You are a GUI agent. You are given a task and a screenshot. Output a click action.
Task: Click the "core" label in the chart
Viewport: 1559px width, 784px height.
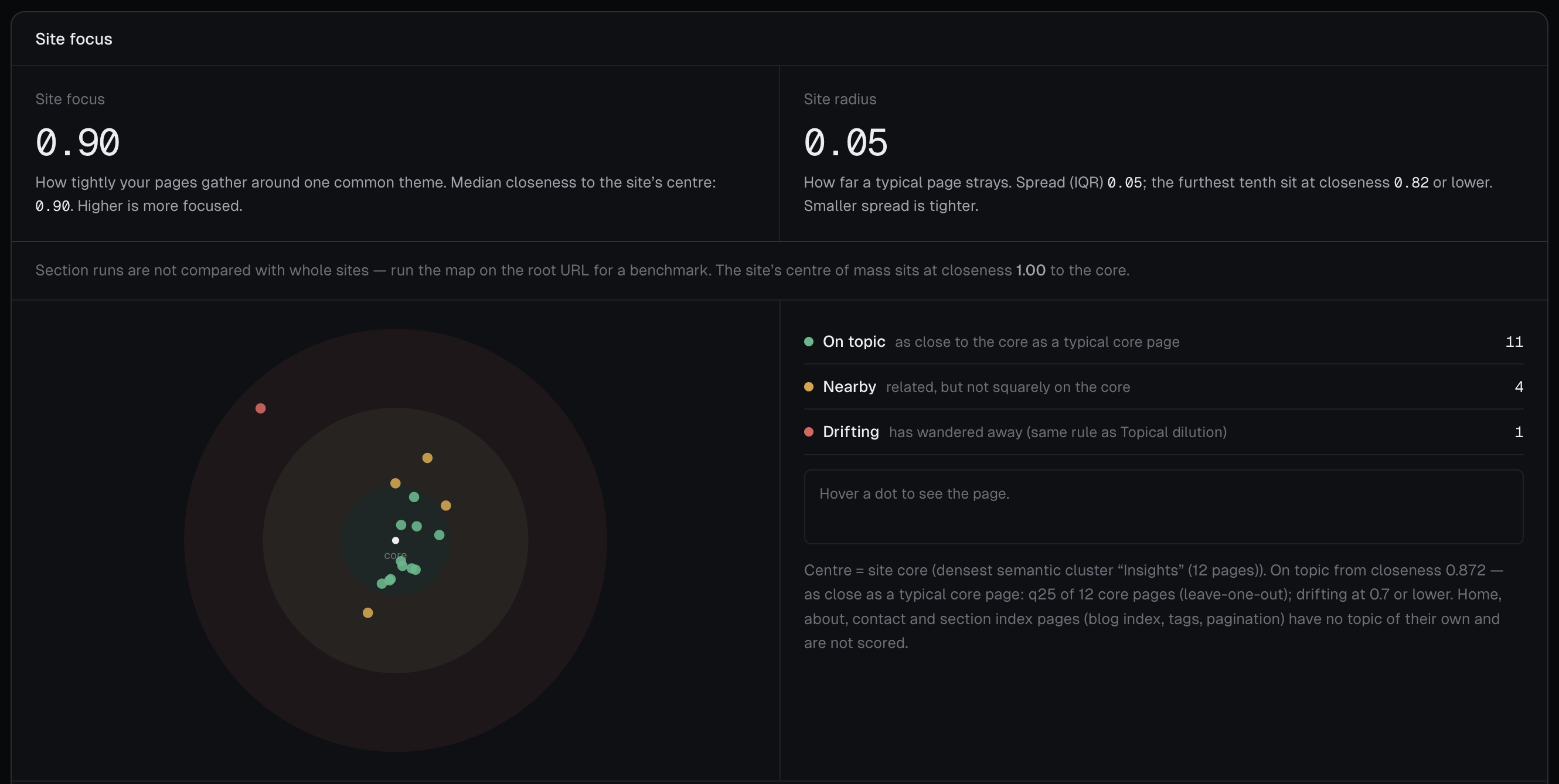pos(395,555)
